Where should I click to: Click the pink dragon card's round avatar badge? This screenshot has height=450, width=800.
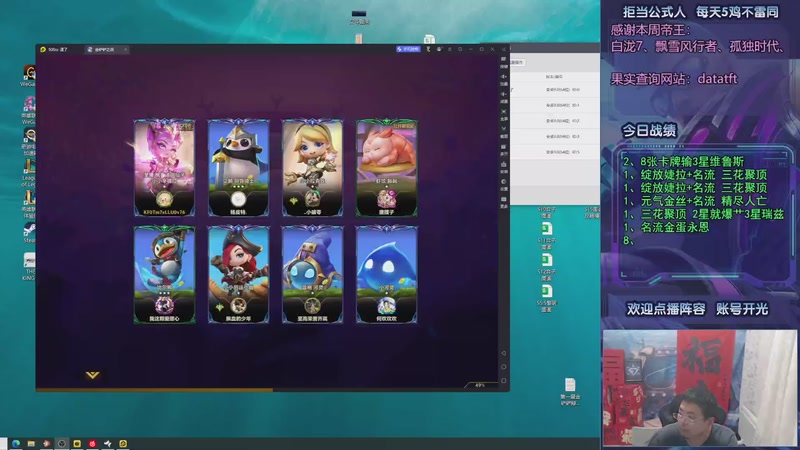point(386,199)
